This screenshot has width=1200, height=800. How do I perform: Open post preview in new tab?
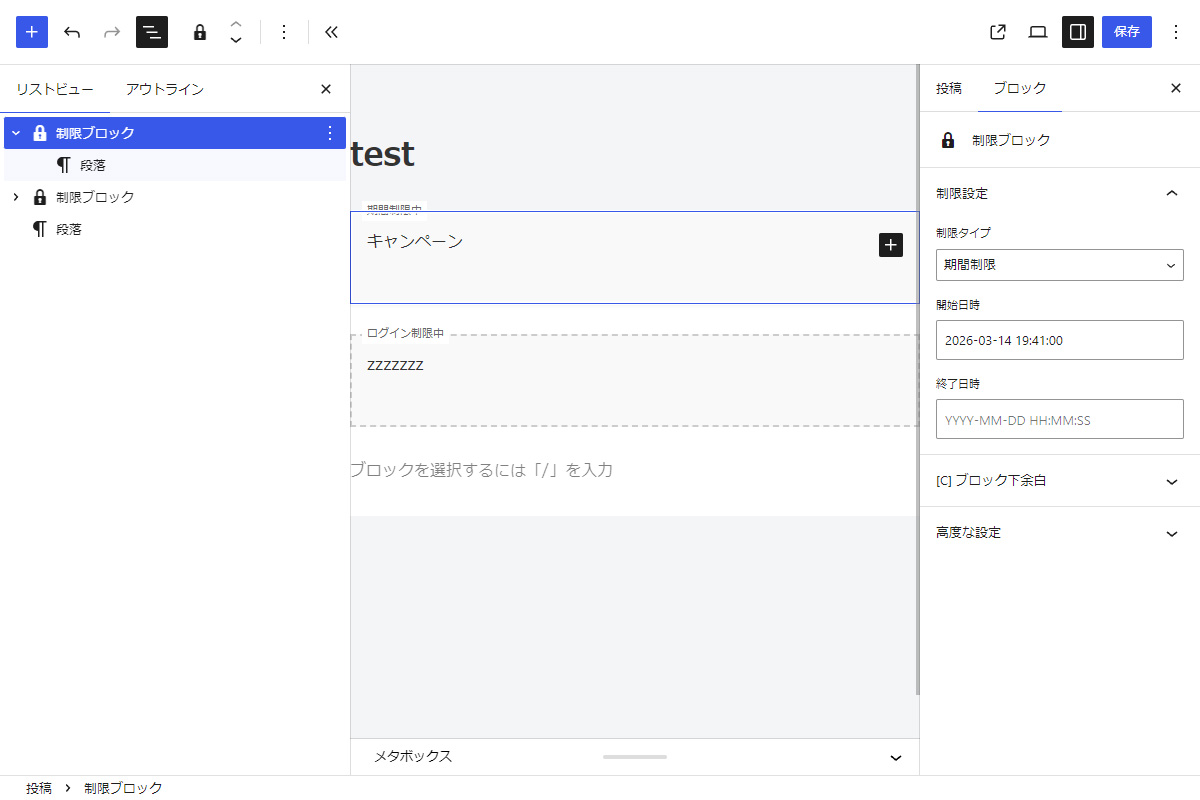[997, 32]
